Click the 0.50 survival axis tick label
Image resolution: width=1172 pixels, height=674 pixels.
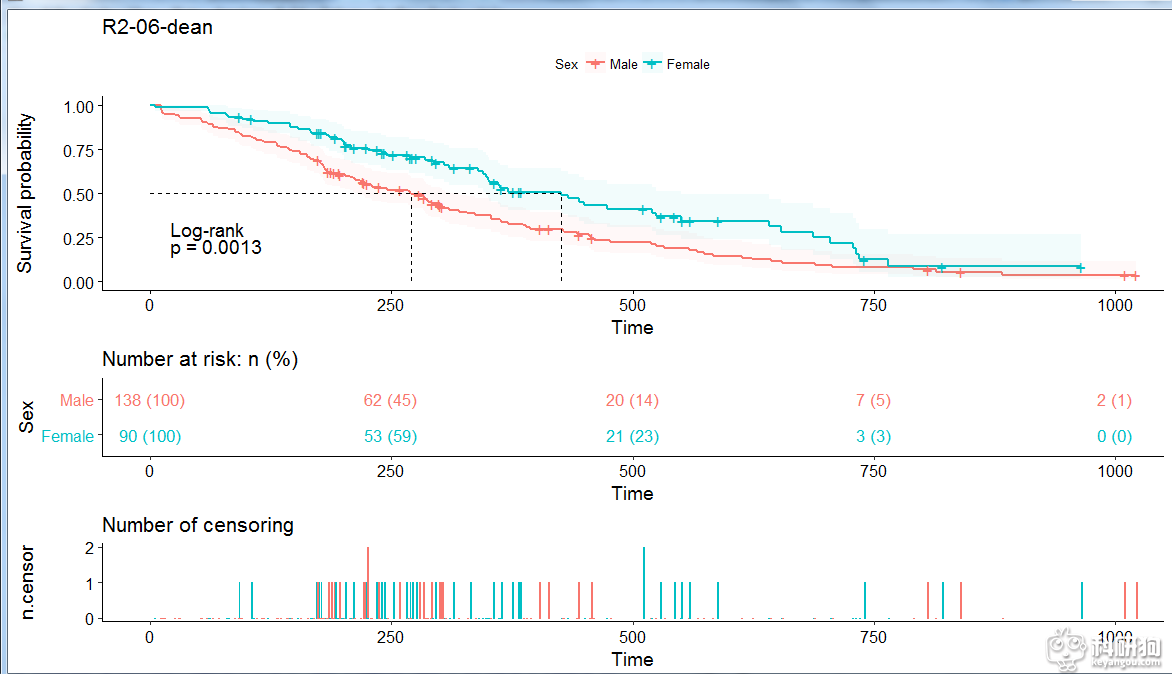[x=78, y=195]
